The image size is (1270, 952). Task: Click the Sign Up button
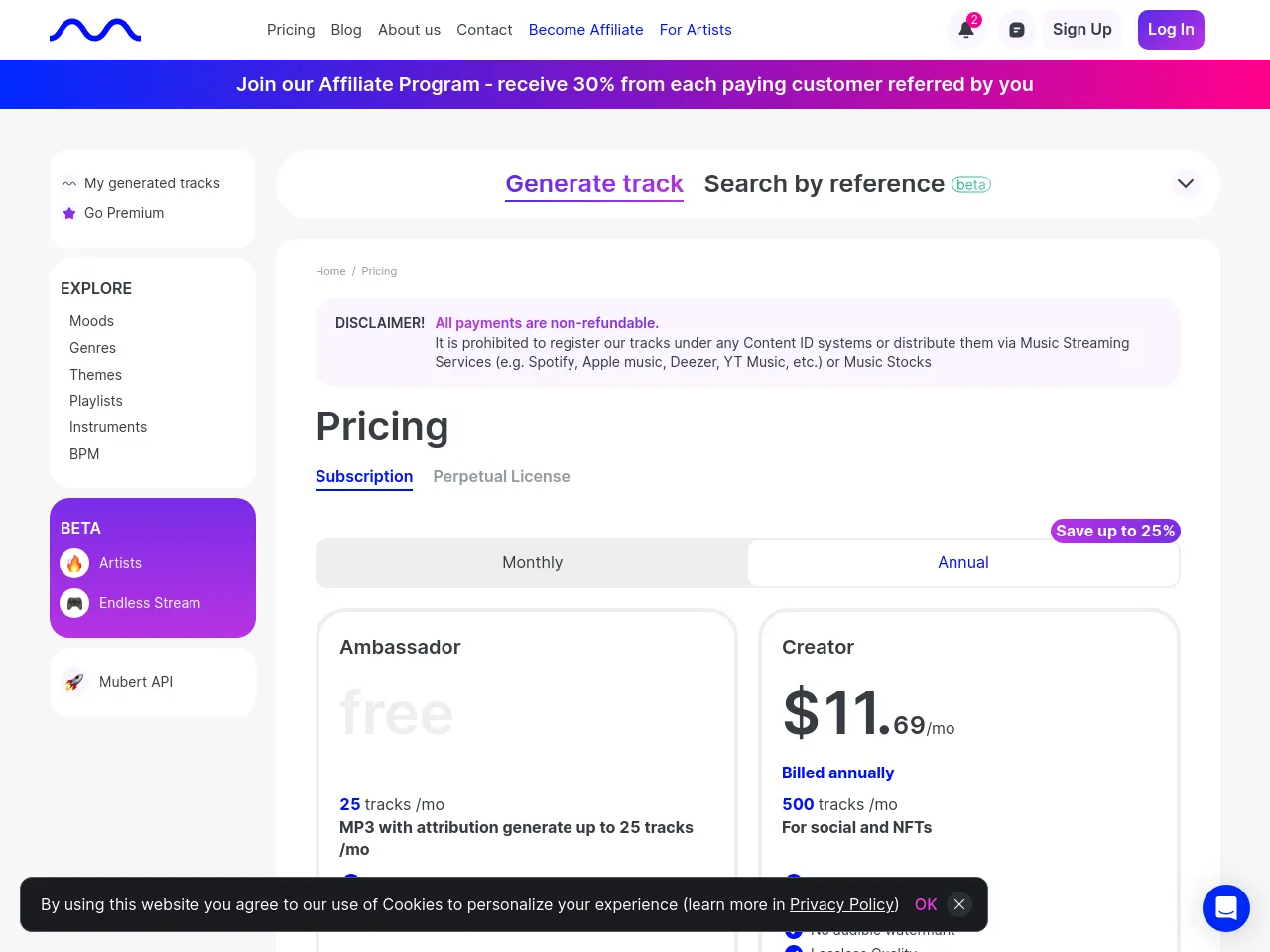click(1081, 30)
